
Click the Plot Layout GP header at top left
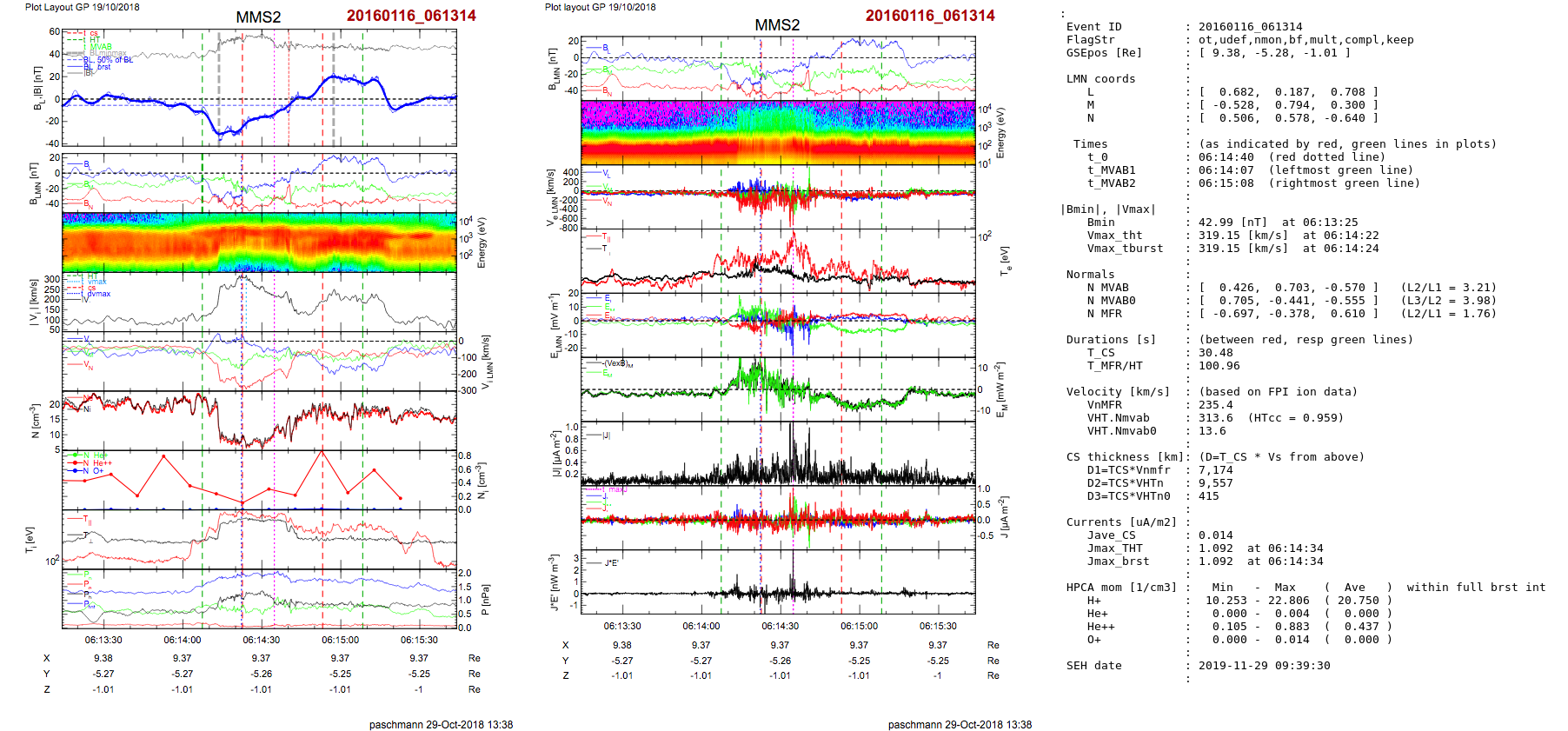pos(82,7)
